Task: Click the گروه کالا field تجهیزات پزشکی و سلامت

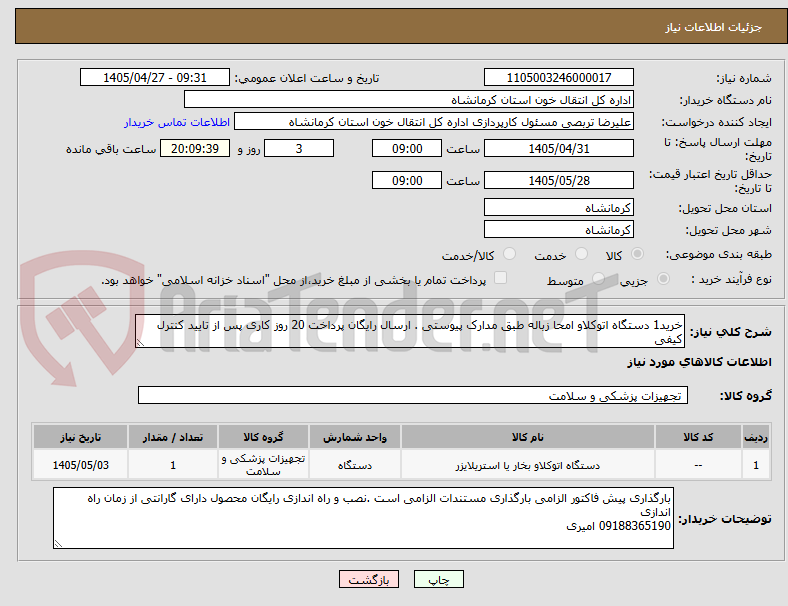Action: (413, 395)
